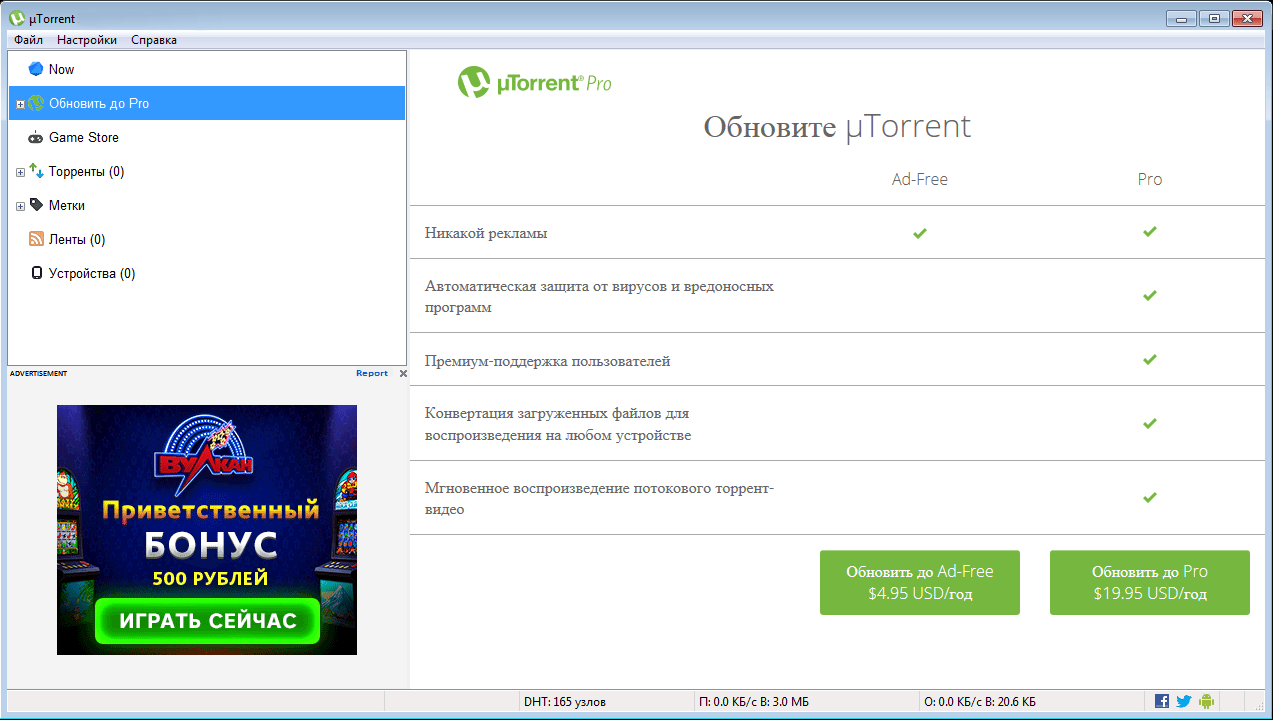1273x720 pixels.
Task: Open the Справка menu
Action: (153, 39)
